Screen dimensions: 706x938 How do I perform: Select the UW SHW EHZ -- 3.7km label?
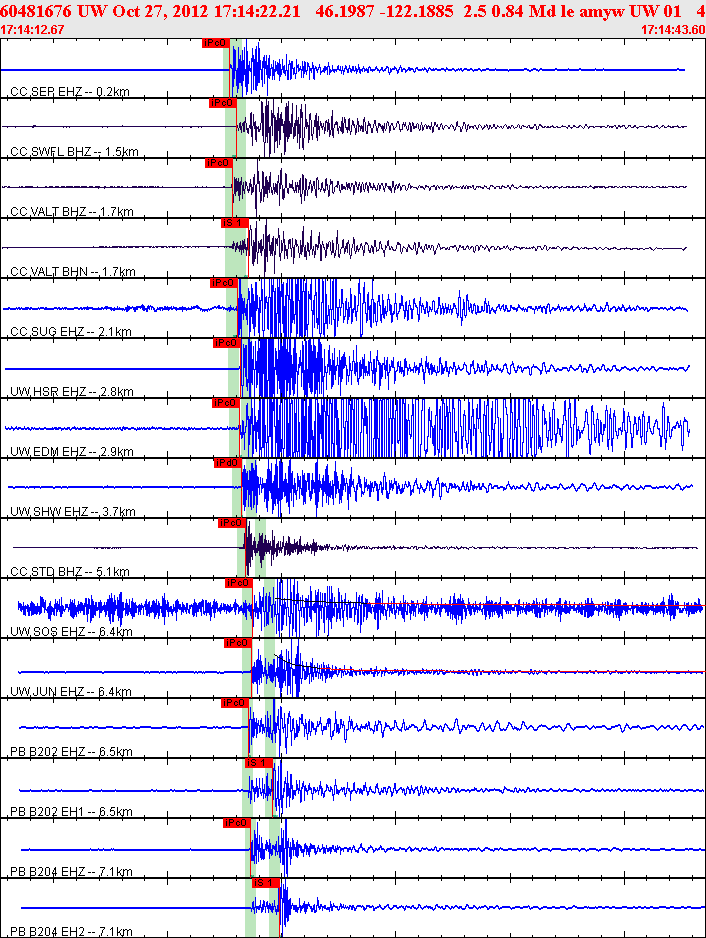point(73,511)
